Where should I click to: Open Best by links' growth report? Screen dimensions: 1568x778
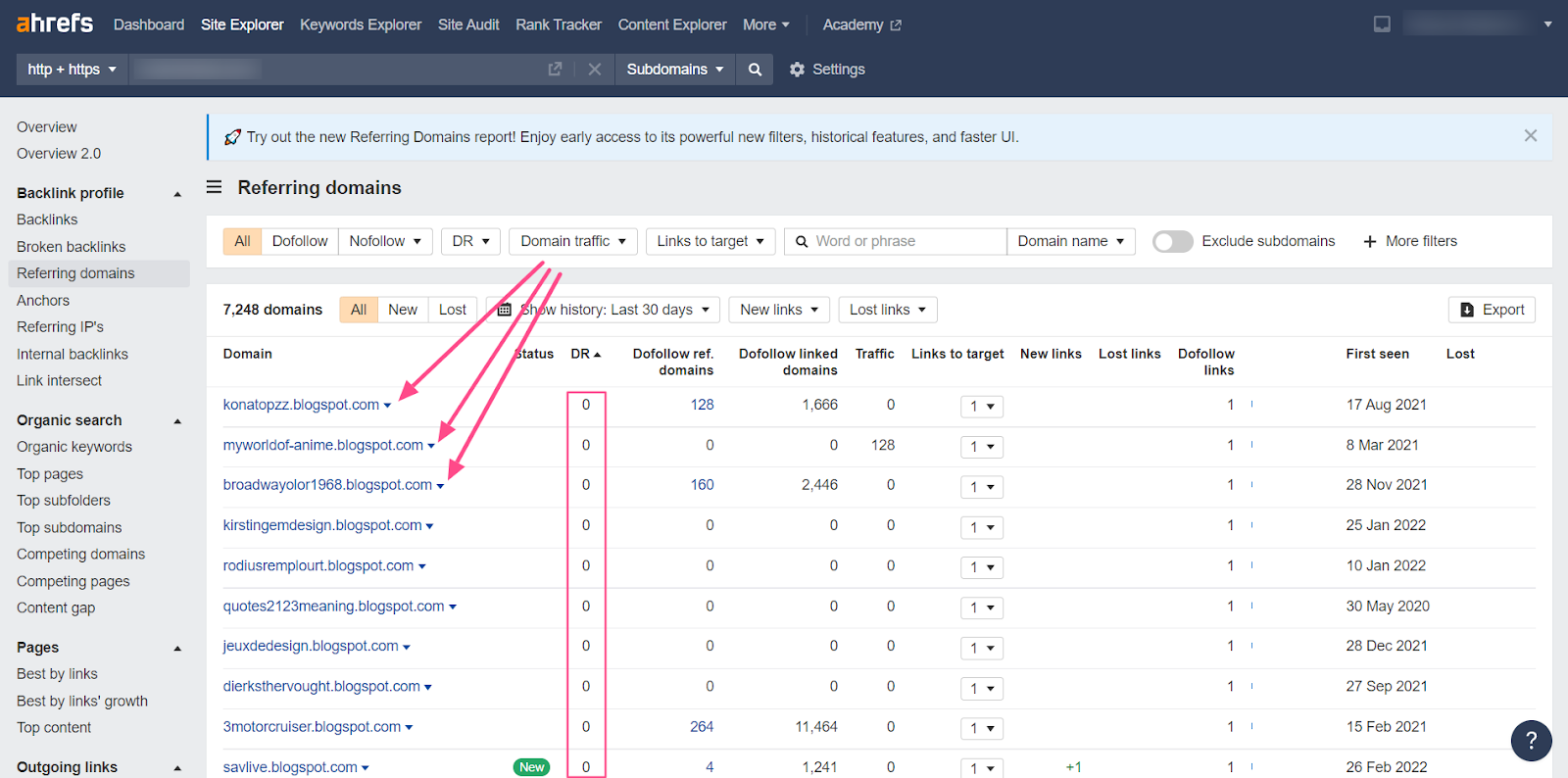click(82, 702)
